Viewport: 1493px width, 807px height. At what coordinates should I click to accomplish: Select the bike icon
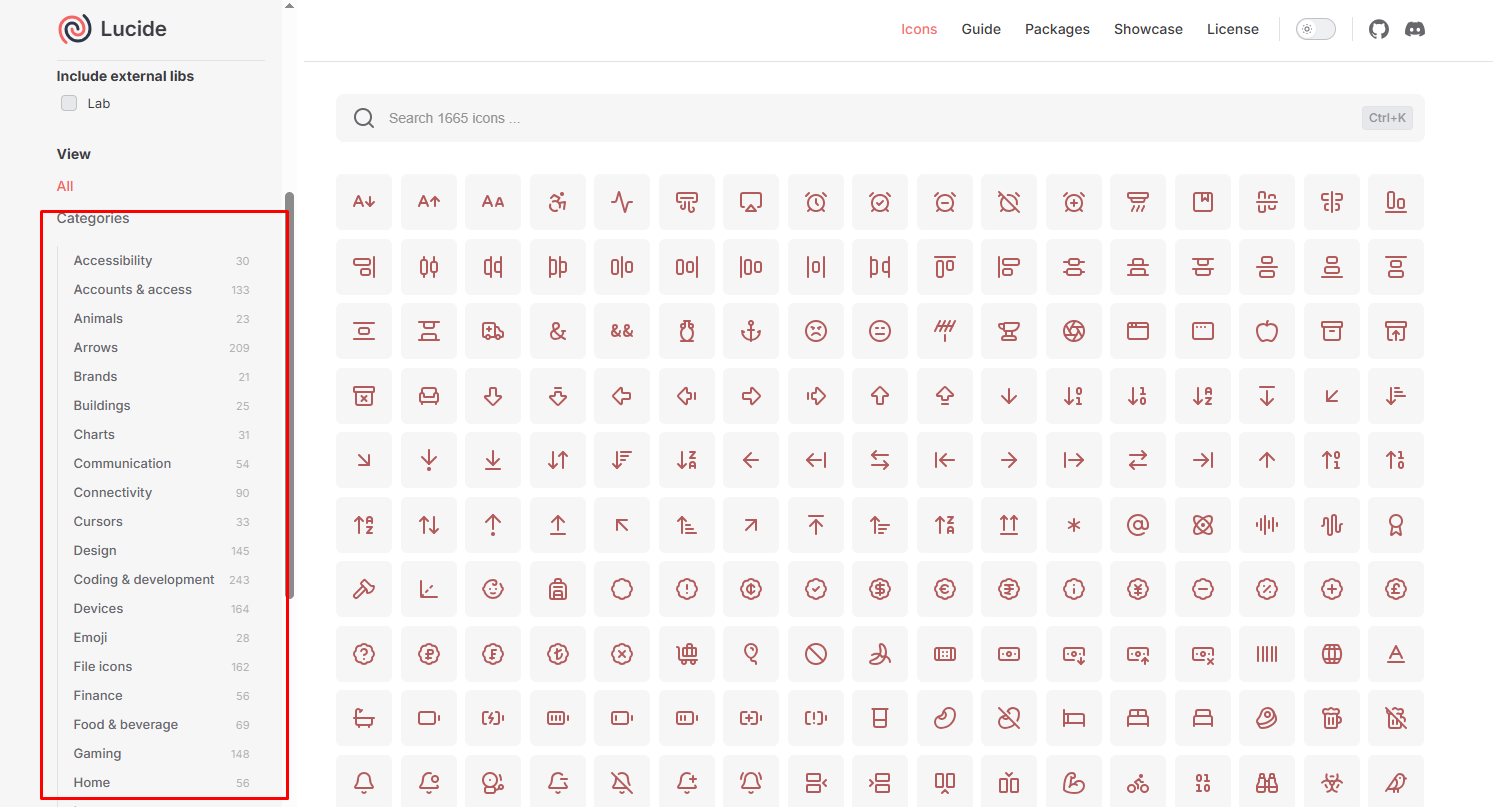[1138, 782]
